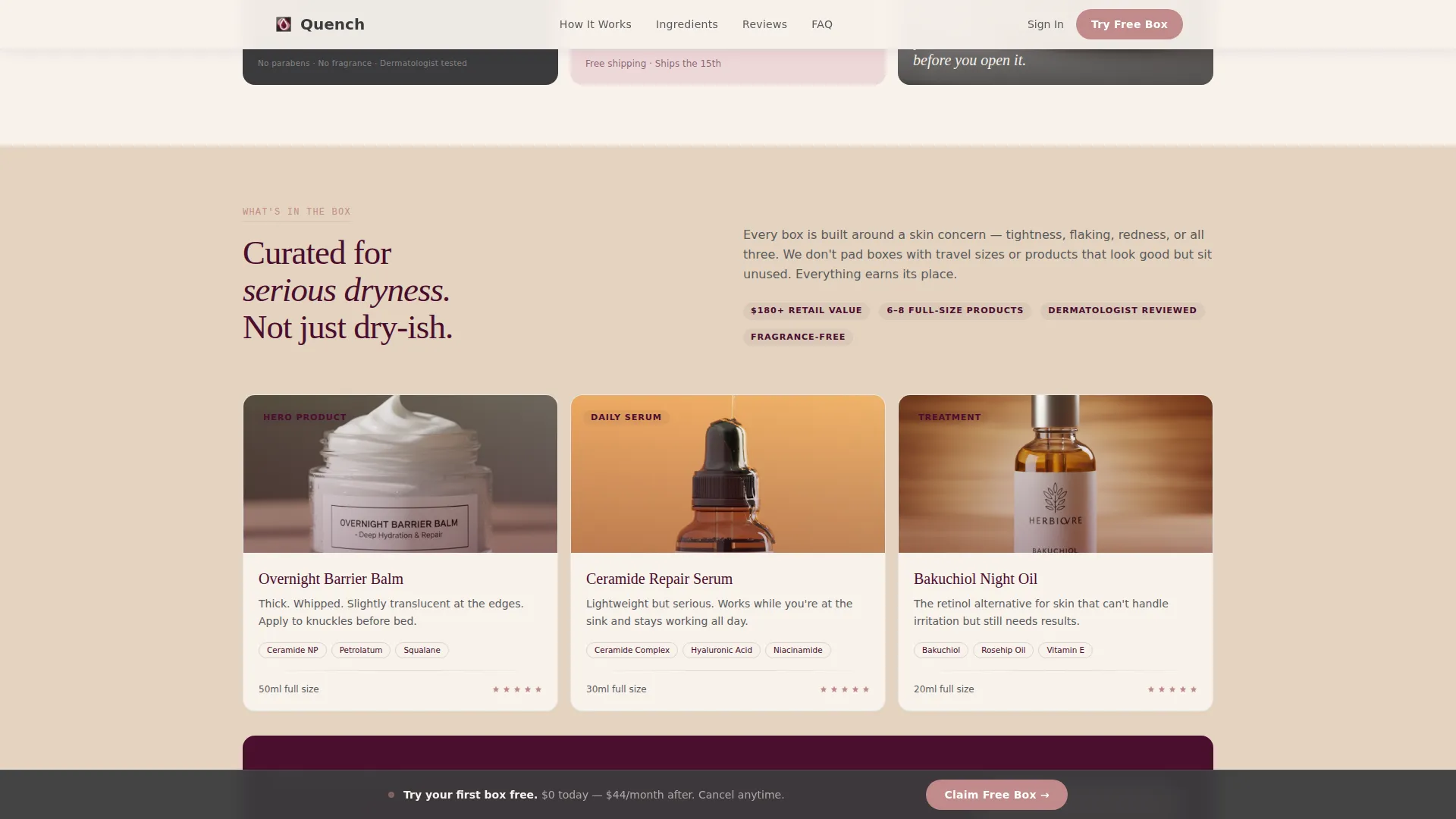Click the Overnight Barrier Balm title
Screen dimensions: 1456x819
(331, 579)
